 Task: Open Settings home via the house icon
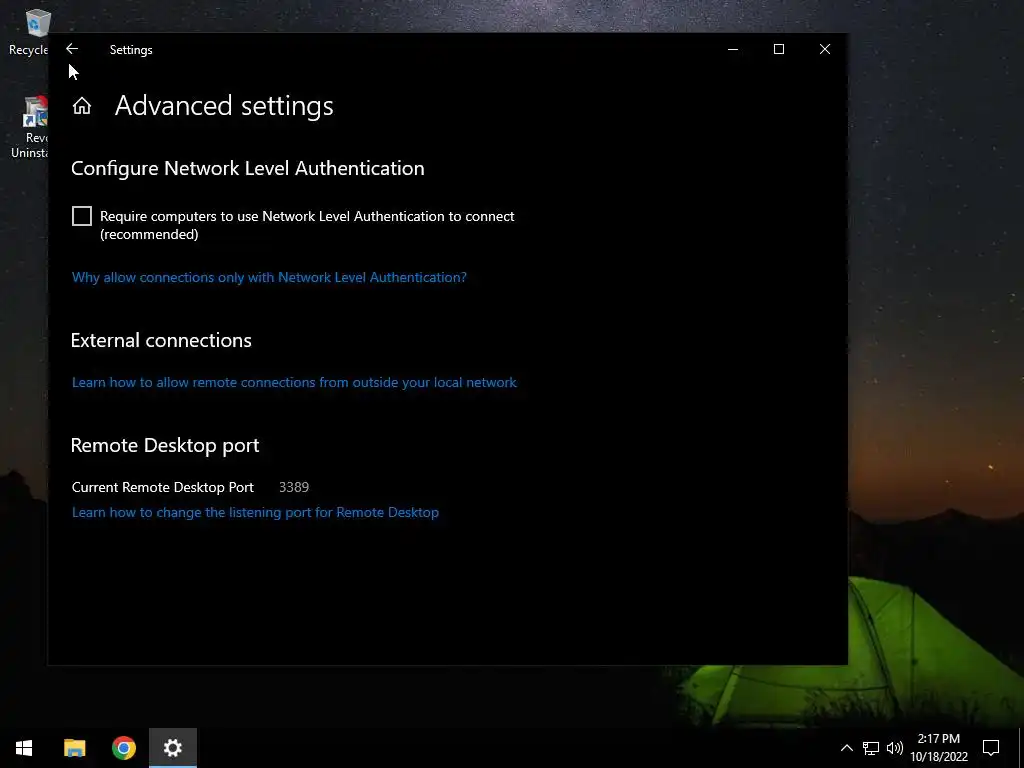click(82, 106)
